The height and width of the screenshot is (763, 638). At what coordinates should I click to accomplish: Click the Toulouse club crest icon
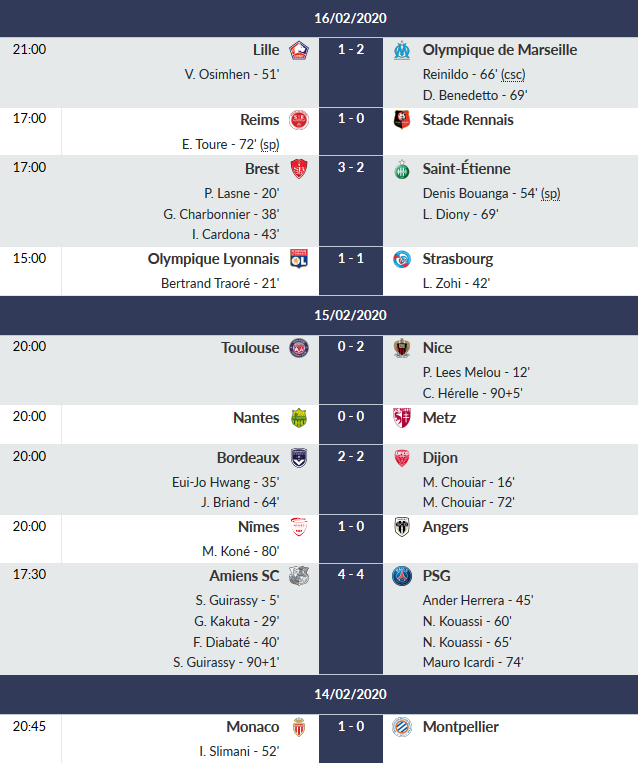298,348
